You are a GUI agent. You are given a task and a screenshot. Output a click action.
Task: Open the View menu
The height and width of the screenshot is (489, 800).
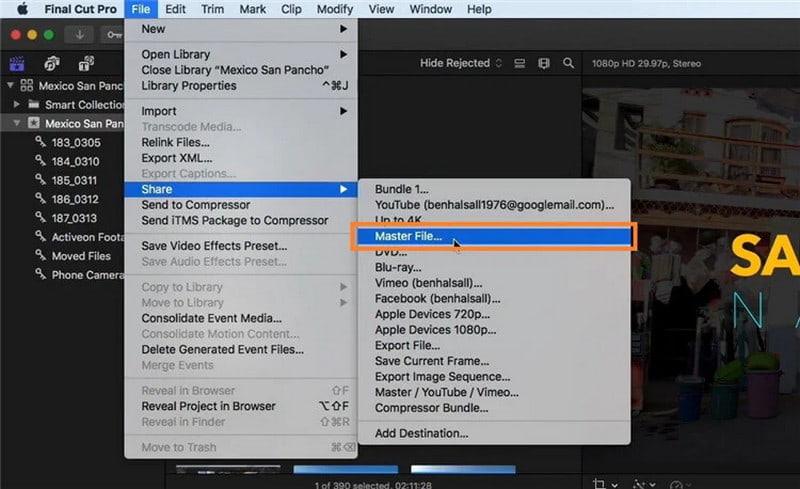[381, 9]
